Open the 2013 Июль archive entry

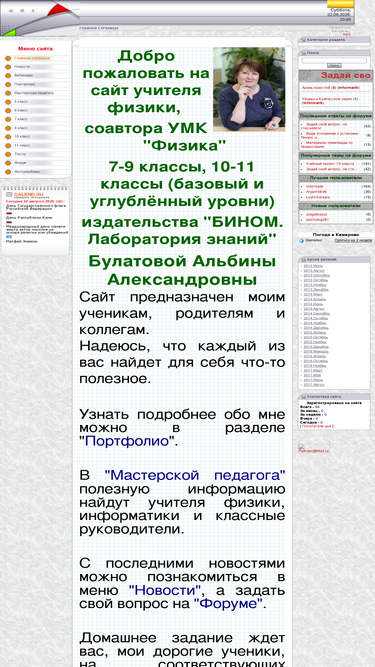[314, 266]
